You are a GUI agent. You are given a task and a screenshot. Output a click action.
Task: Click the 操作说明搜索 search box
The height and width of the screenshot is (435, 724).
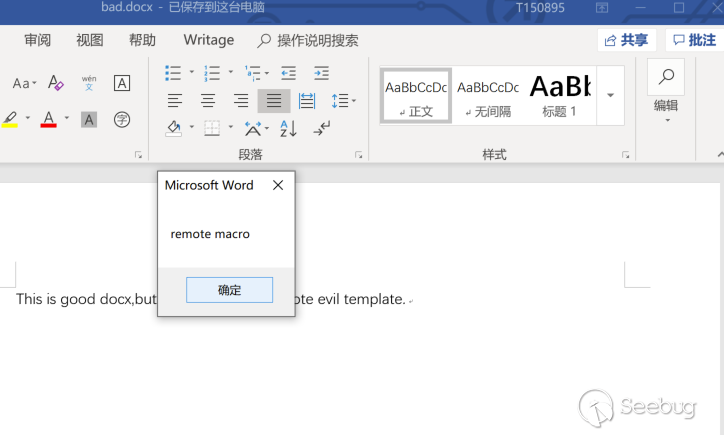[308, 41]
